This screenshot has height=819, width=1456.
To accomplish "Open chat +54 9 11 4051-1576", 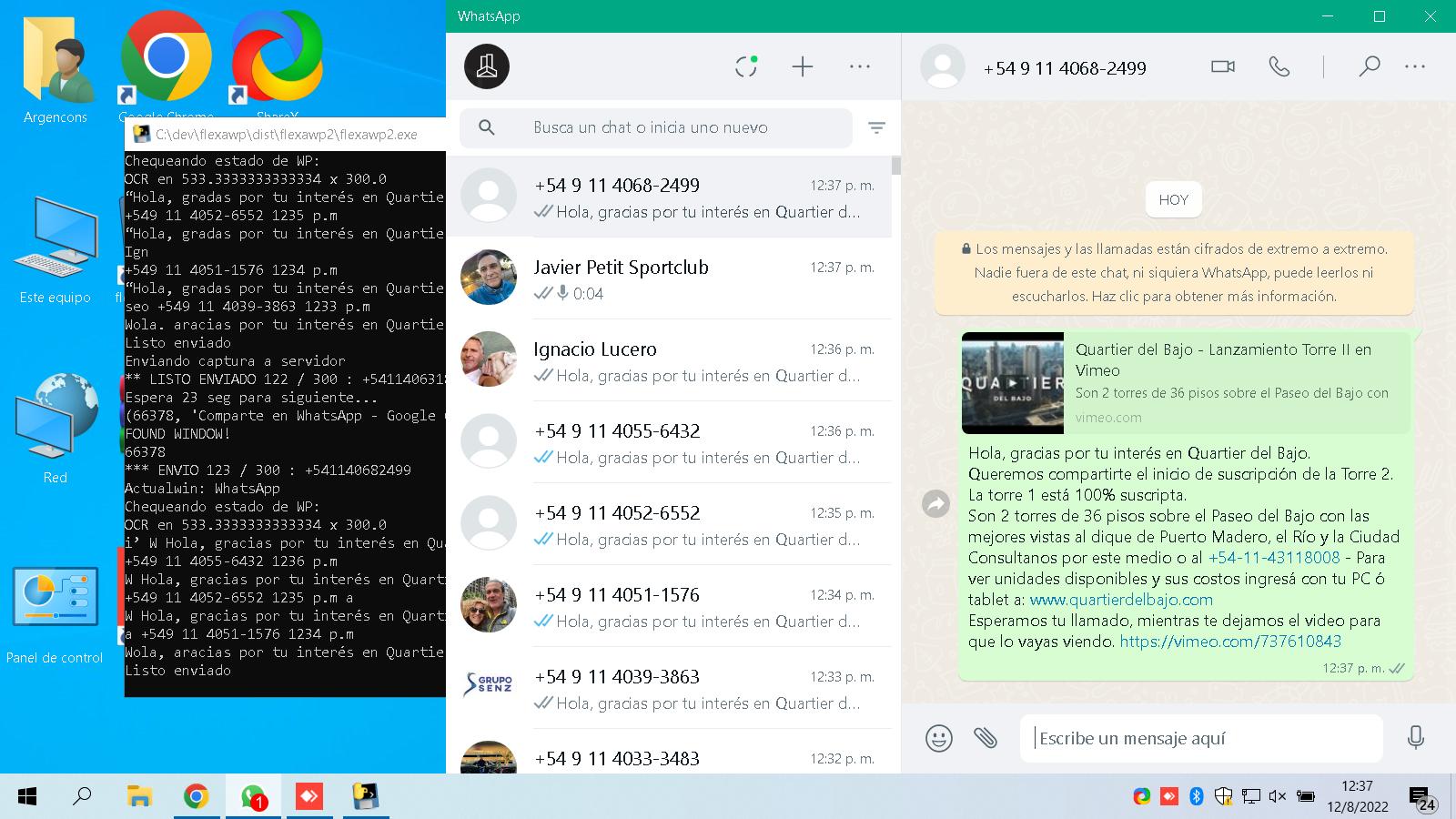I will pos(669,607).
